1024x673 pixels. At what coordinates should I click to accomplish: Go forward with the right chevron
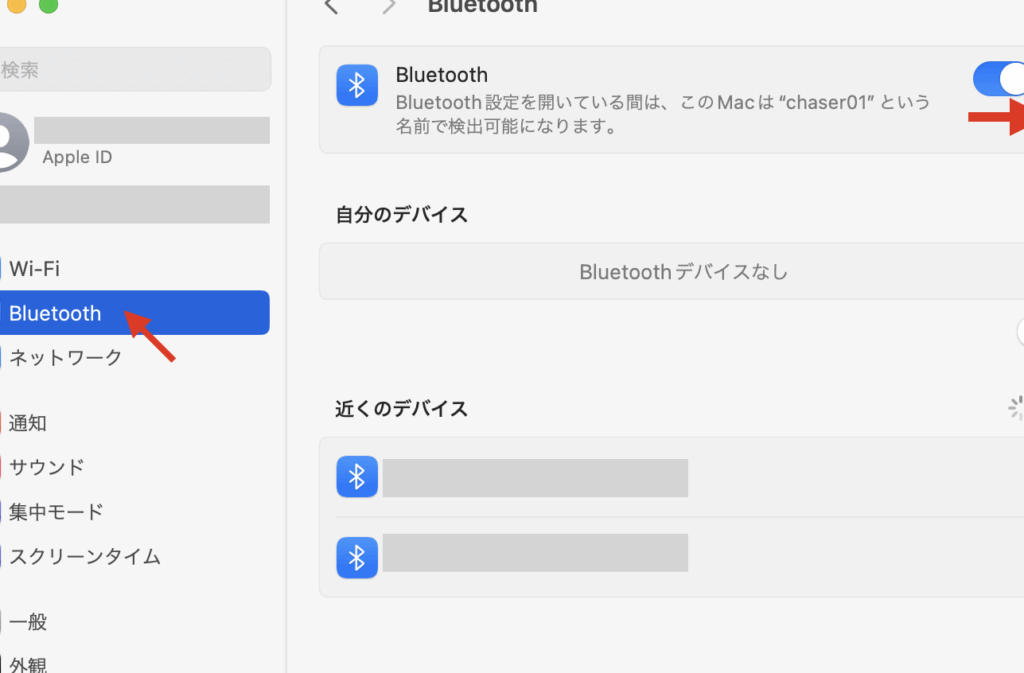coord(389,7)
